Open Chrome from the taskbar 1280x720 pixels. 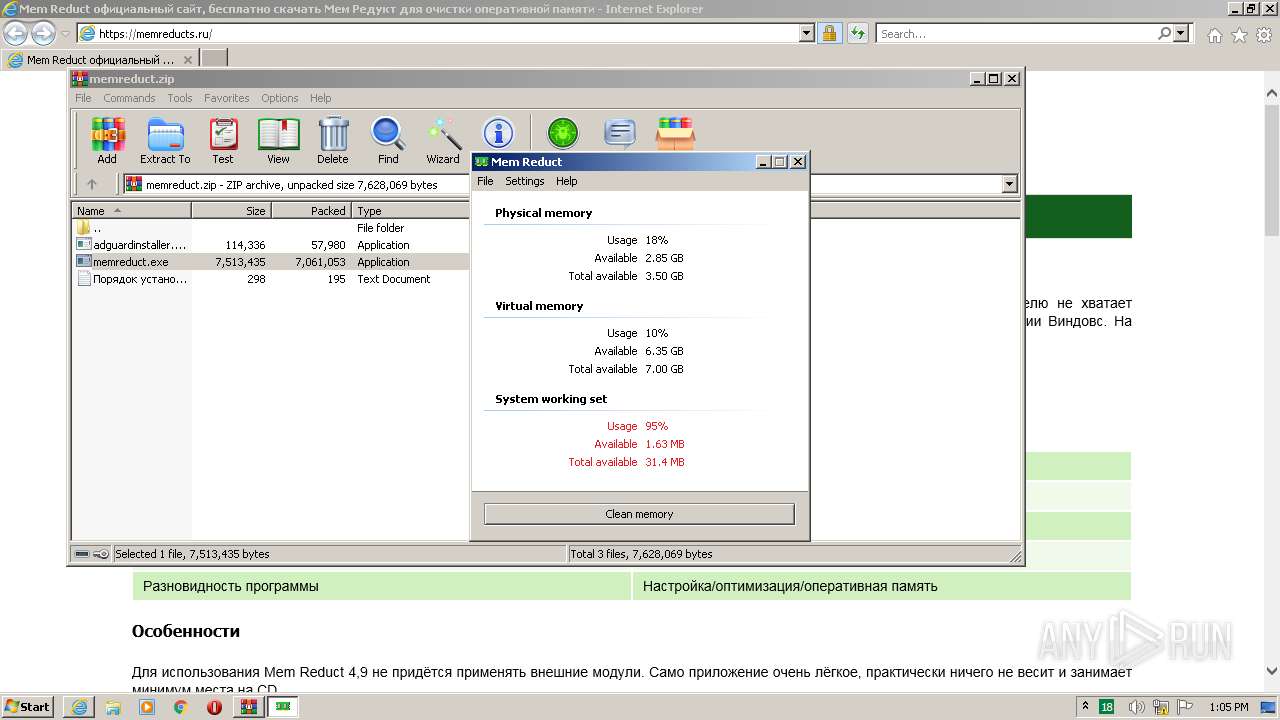click(181, 707)
